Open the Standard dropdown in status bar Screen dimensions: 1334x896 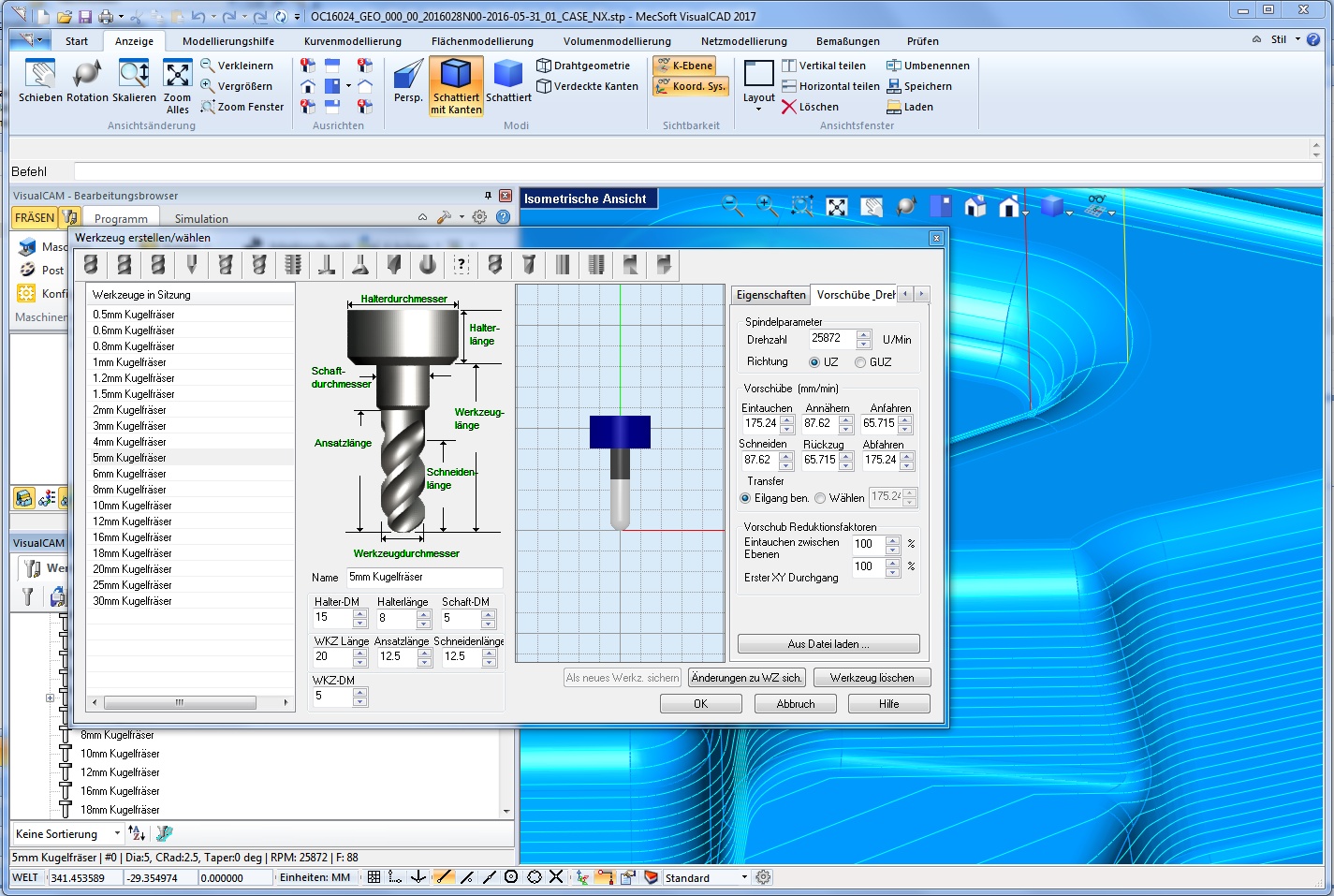click(x=742, y=877)
